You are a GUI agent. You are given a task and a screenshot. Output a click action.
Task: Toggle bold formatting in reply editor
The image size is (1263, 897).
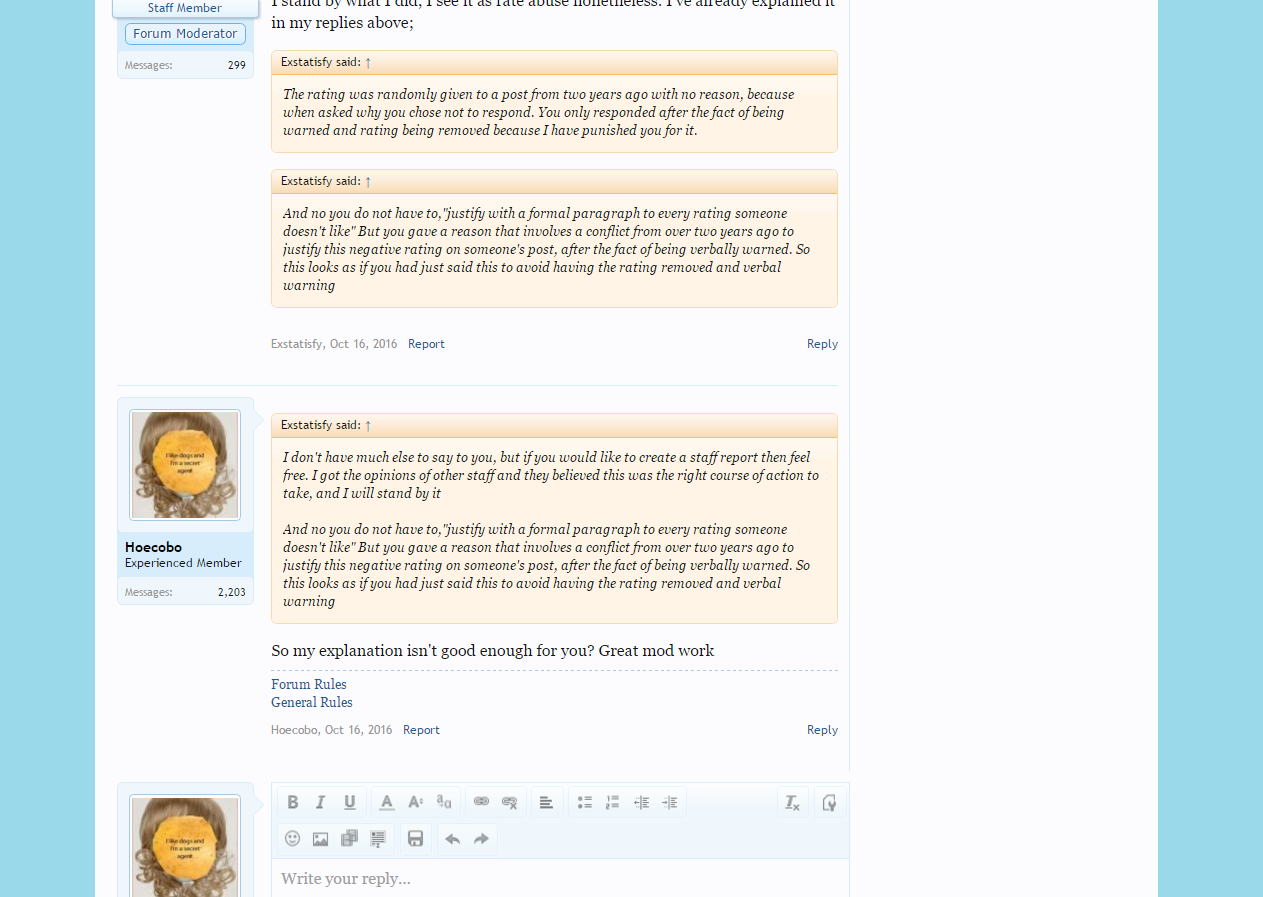292,802
